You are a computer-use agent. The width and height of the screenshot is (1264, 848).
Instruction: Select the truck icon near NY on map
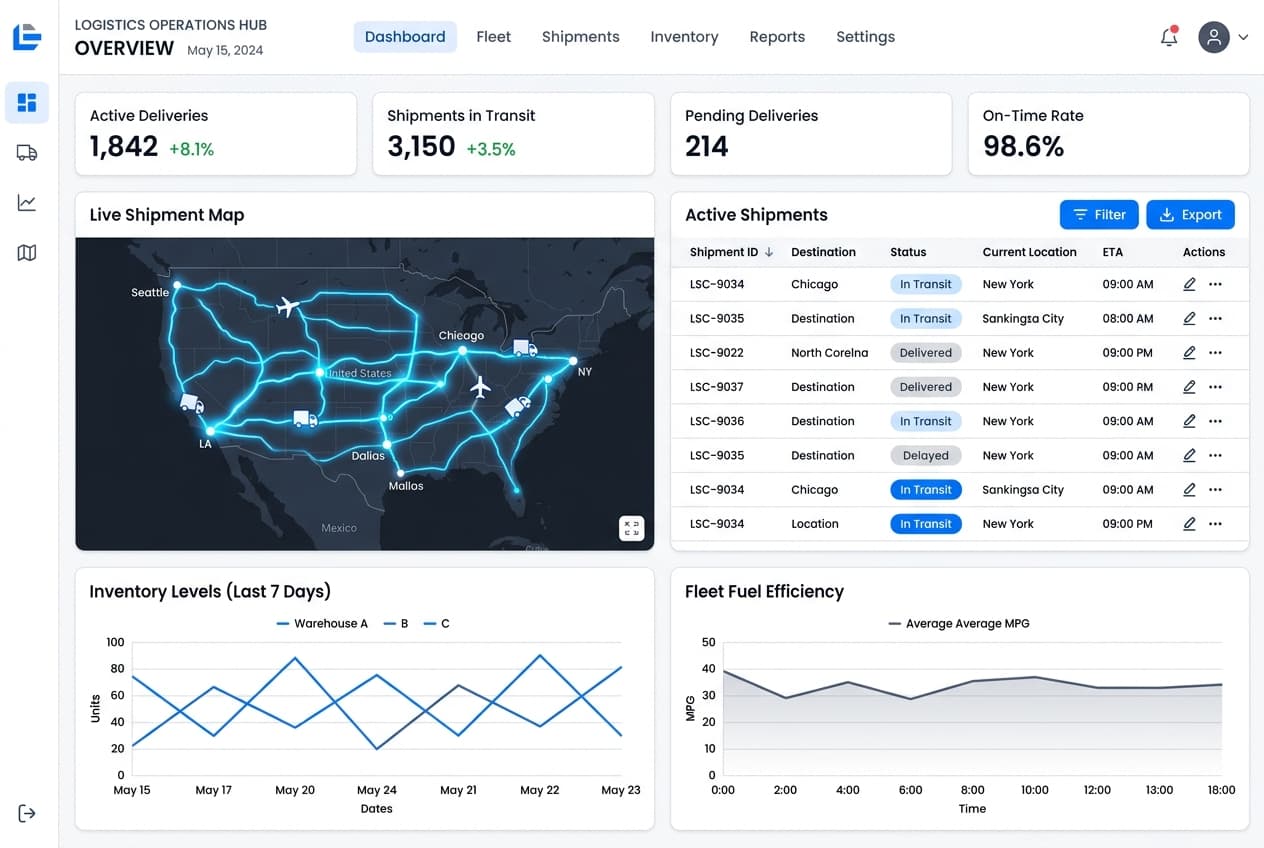pyautogui.click(x=525, y=348)
